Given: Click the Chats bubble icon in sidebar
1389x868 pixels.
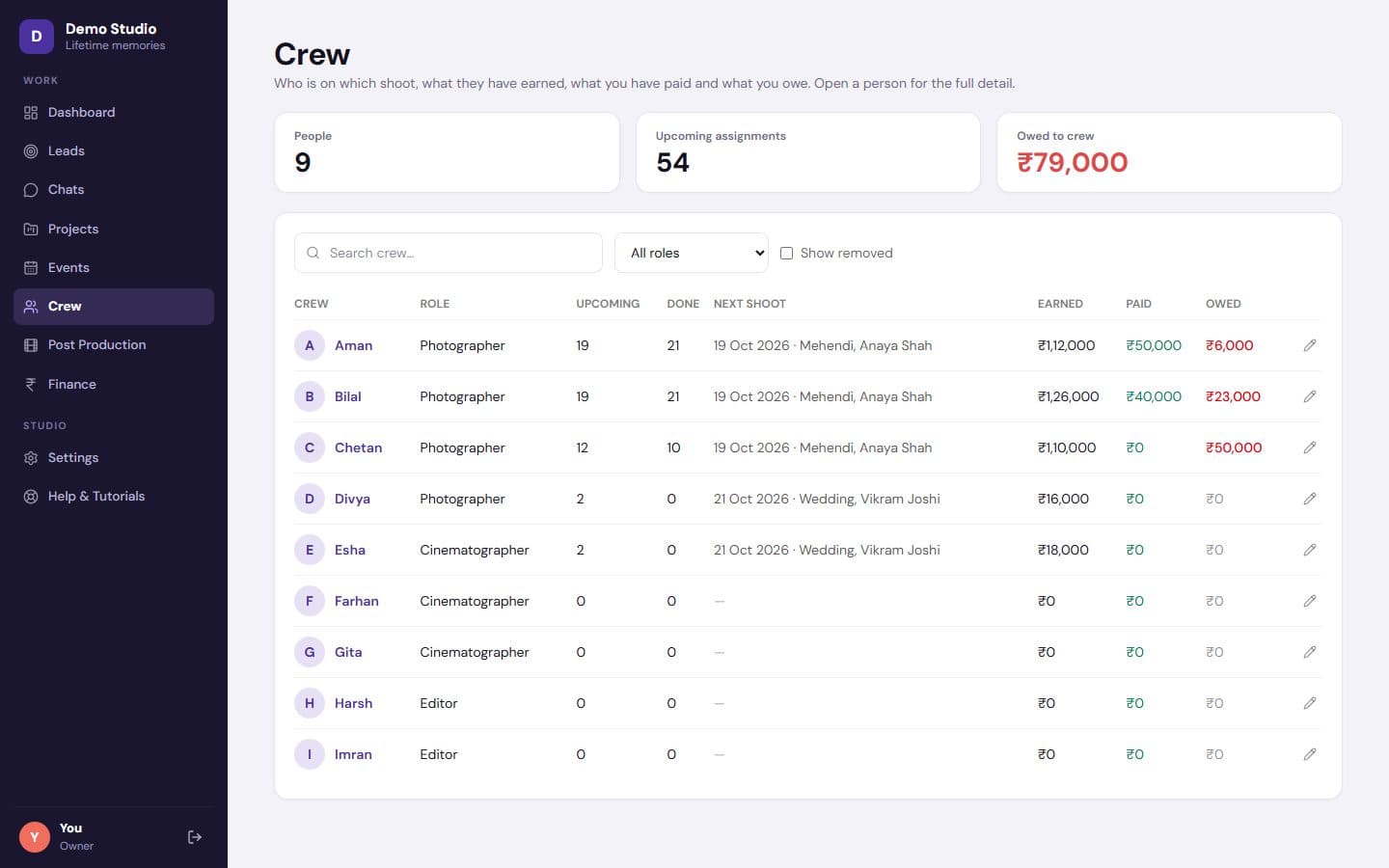Looking at the screenshot, I should click(31, 190).
